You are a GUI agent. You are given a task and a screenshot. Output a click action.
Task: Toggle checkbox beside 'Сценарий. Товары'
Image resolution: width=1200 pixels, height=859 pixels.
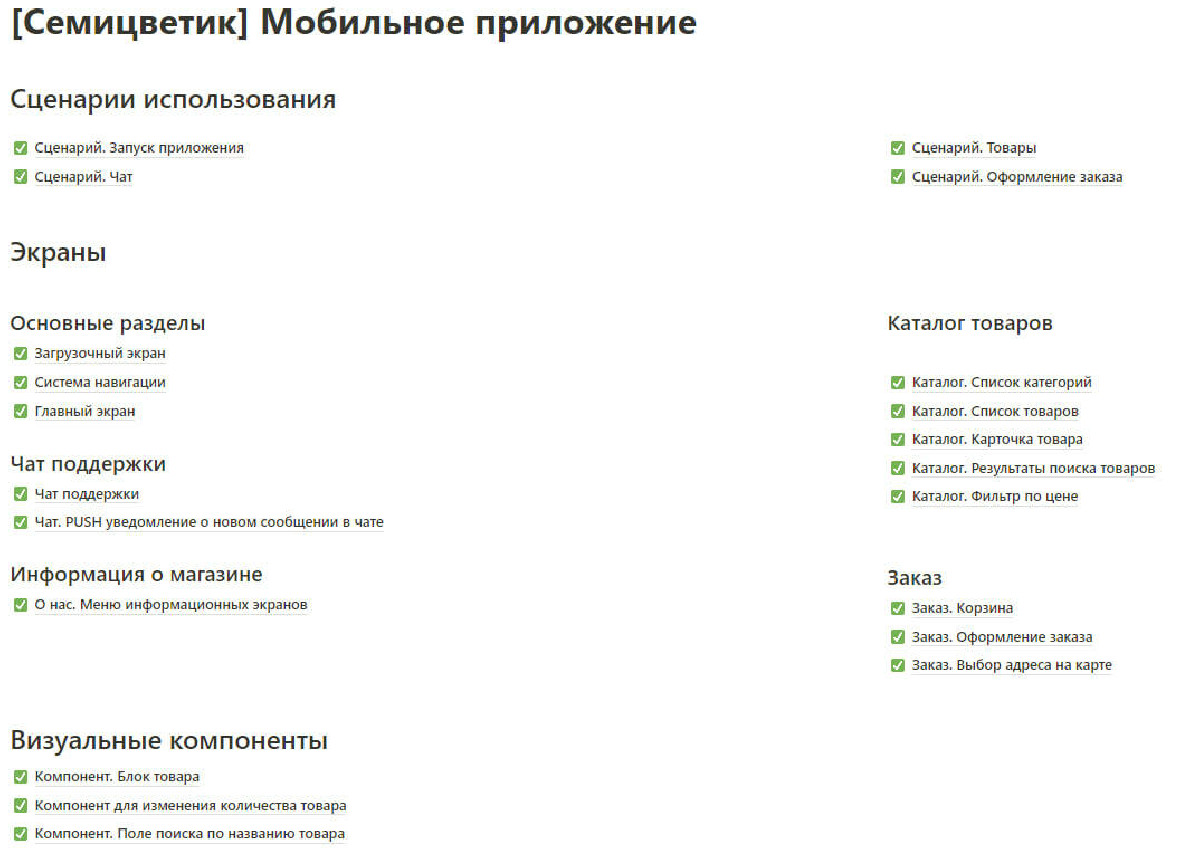(897, 148)
